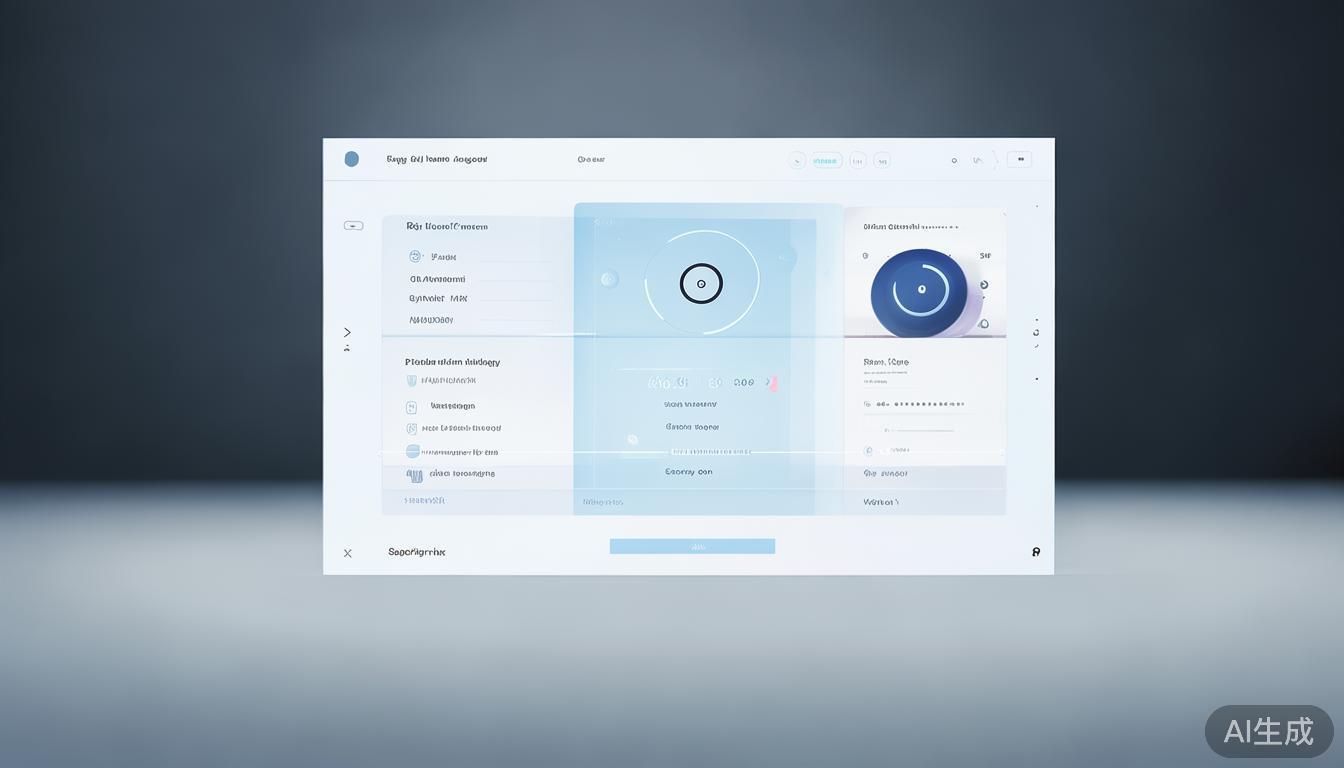Viewport: 1344px width, 768px height.
Task: Click the dark blue circular knob in the right panel
Action: coord(920,291)
